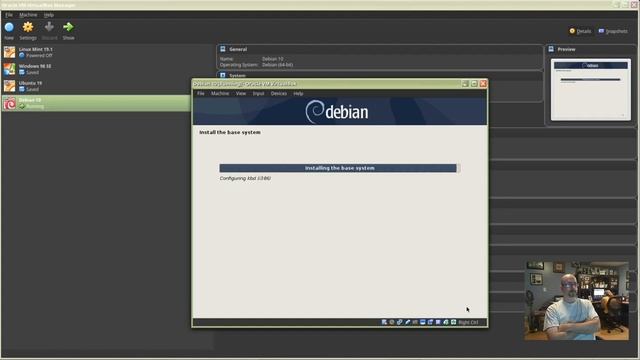Switch to Details view

point(580,31)
